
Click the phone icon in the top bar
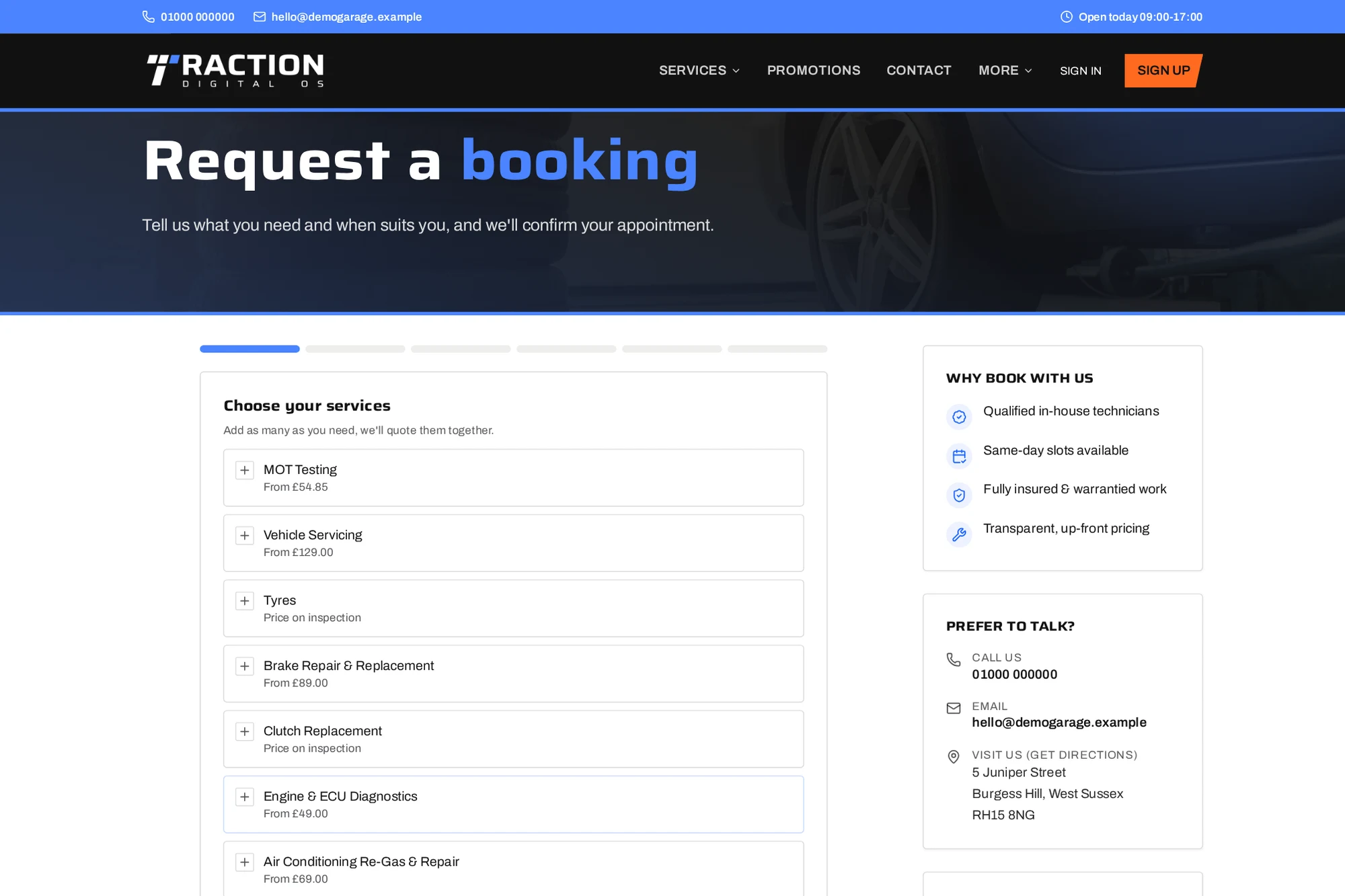tap(149, 17)
